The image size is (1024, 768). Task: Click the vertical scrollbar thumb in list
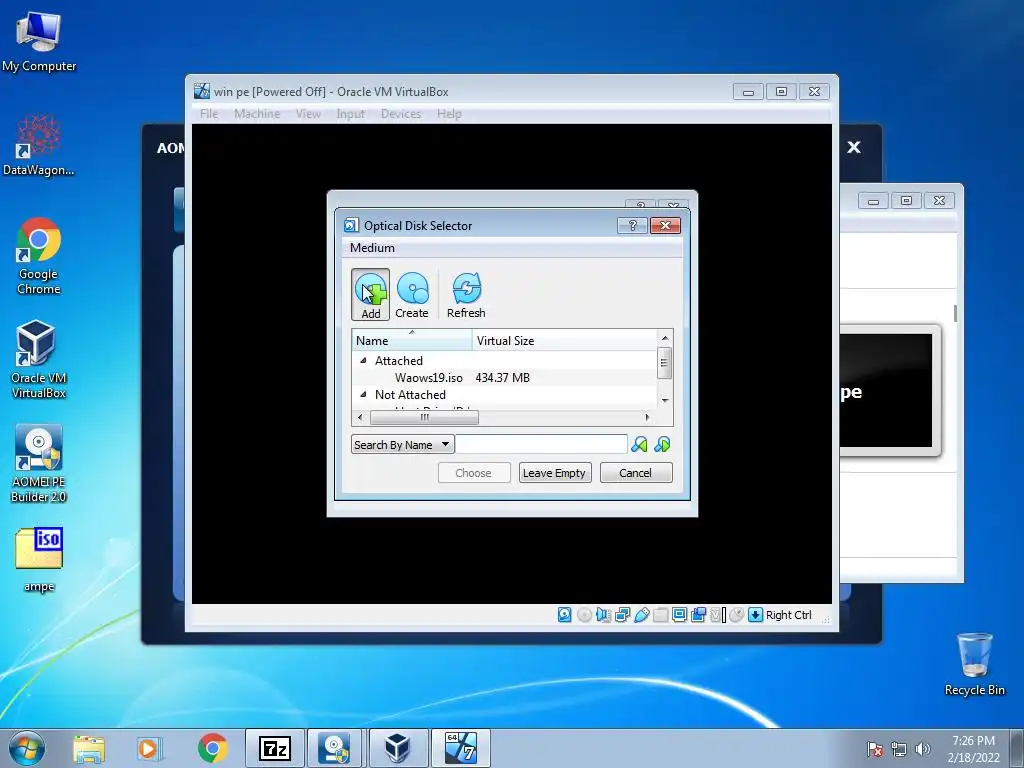(665, 364)
